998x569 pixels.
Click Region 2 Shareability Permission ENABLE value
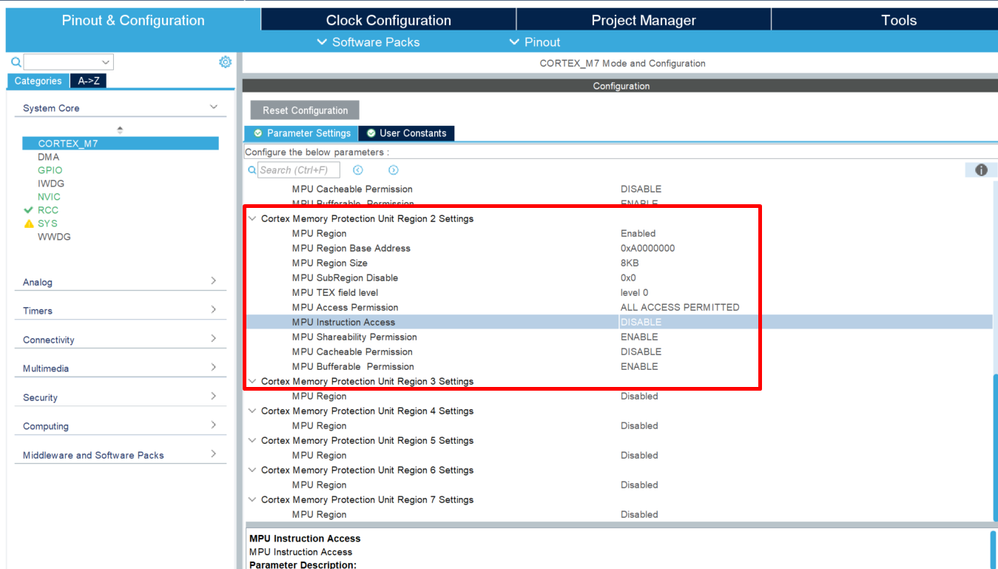639,337
